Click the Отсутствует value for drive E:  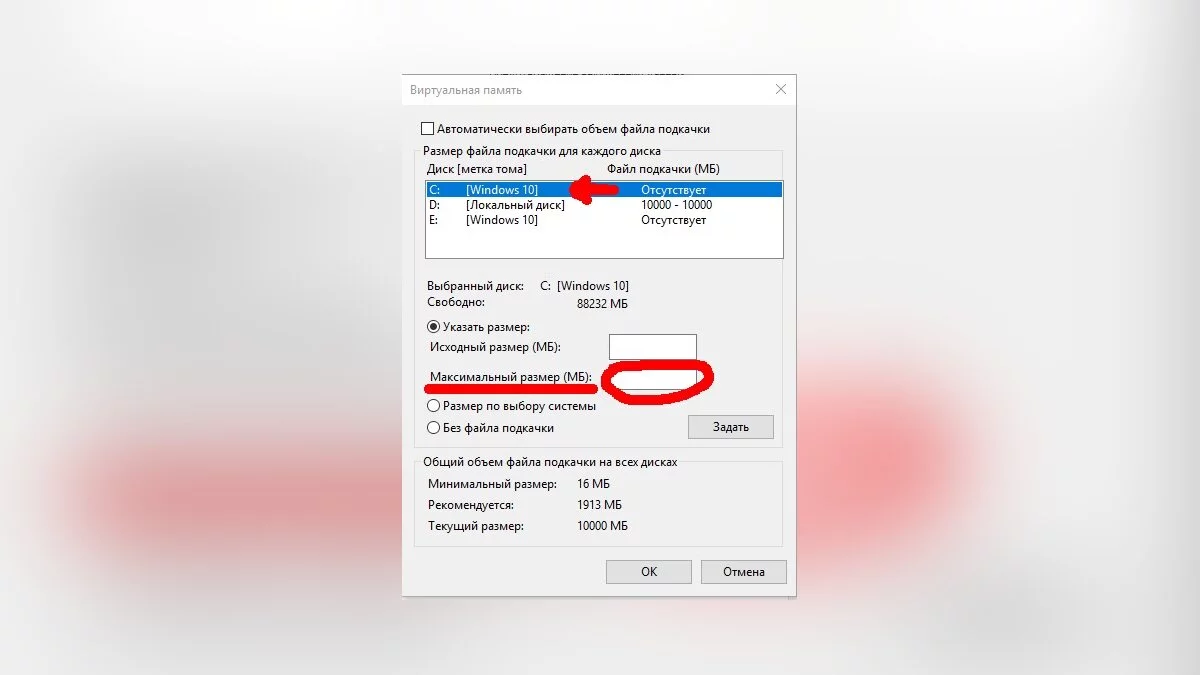[674, 219]
